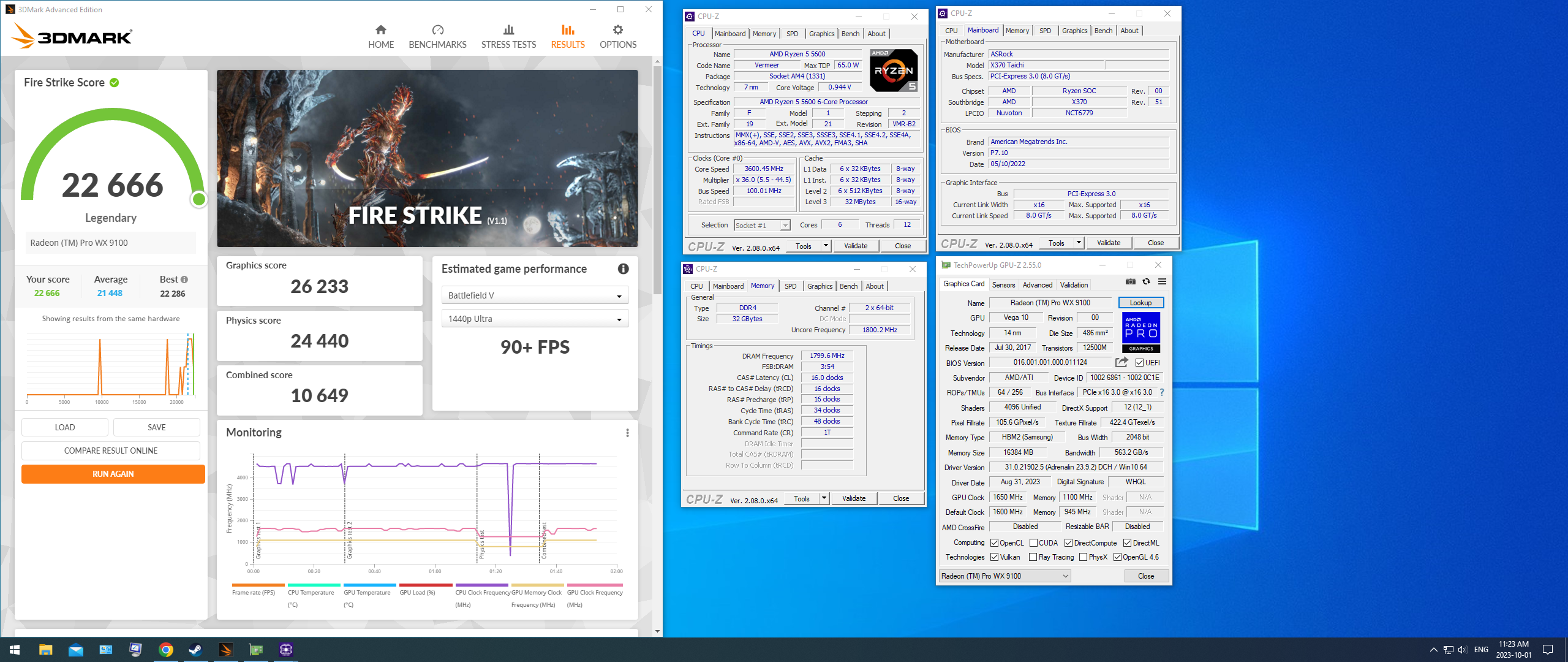The height and width of the screenshot is (662, 1568).
Task: Open Bench tab in CPU-Z CPU window
Action: click(850, 34)
